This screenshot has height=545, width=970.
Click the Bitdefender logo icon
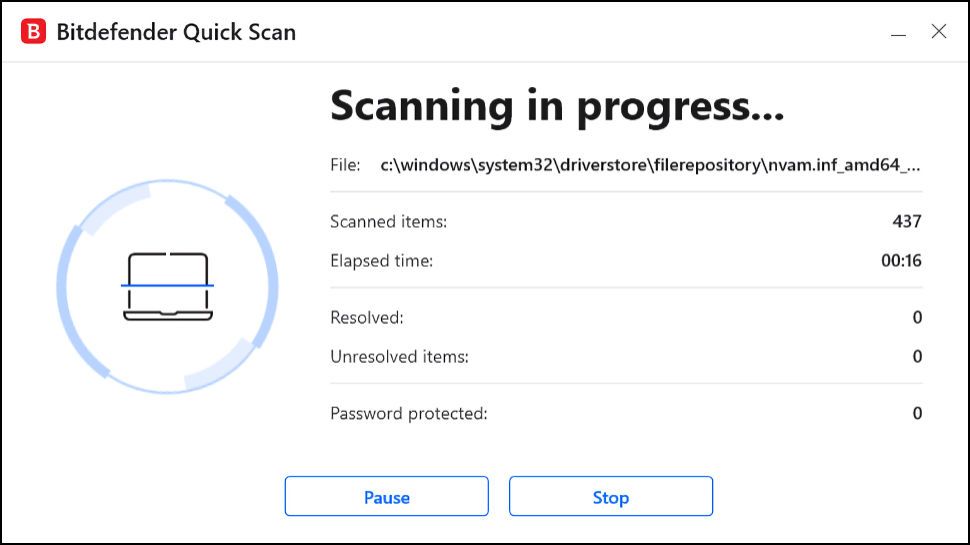(33, 32)
